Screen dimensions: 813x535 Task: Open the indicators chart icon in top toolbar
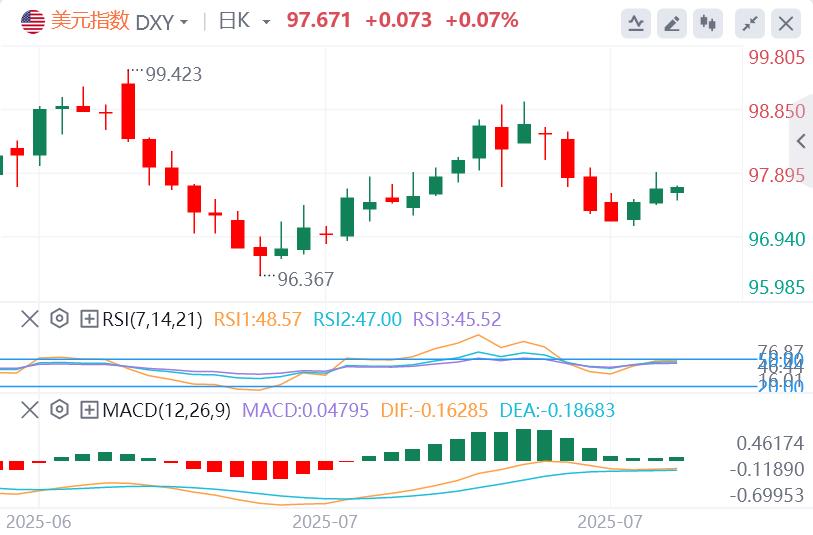coord(635,22)
